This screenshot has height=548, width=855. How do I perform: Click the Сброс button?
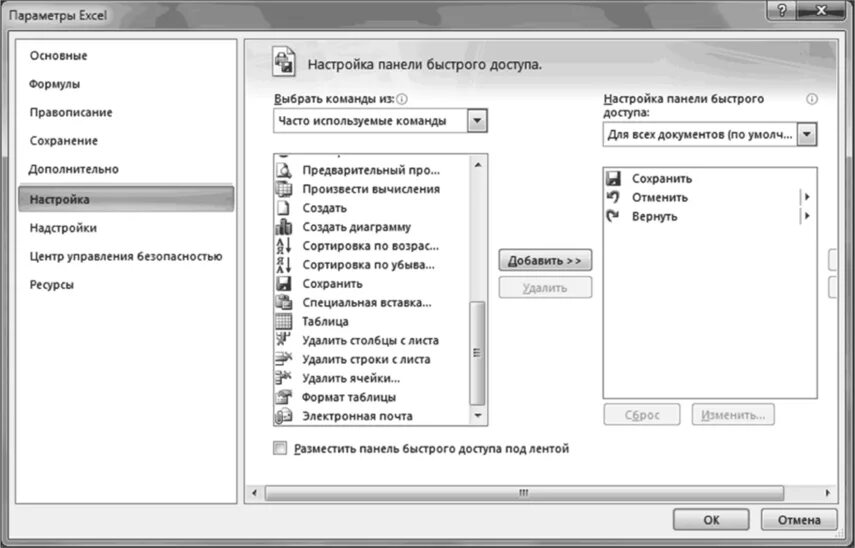pyautogui.click(x=642, y=415)
